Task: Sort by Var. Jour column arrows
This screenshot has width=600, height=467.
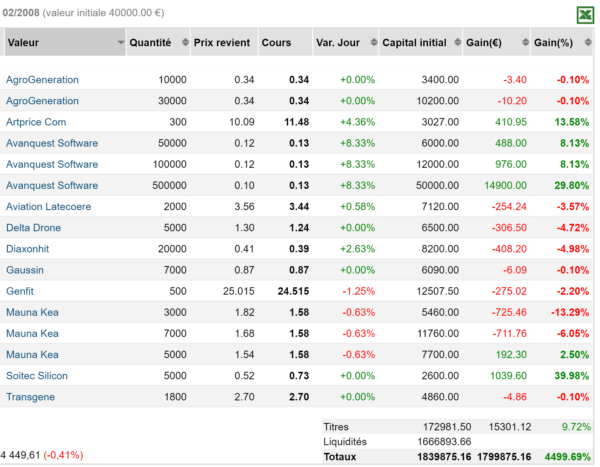Action: pyautogui.click(x=374, y=42)
